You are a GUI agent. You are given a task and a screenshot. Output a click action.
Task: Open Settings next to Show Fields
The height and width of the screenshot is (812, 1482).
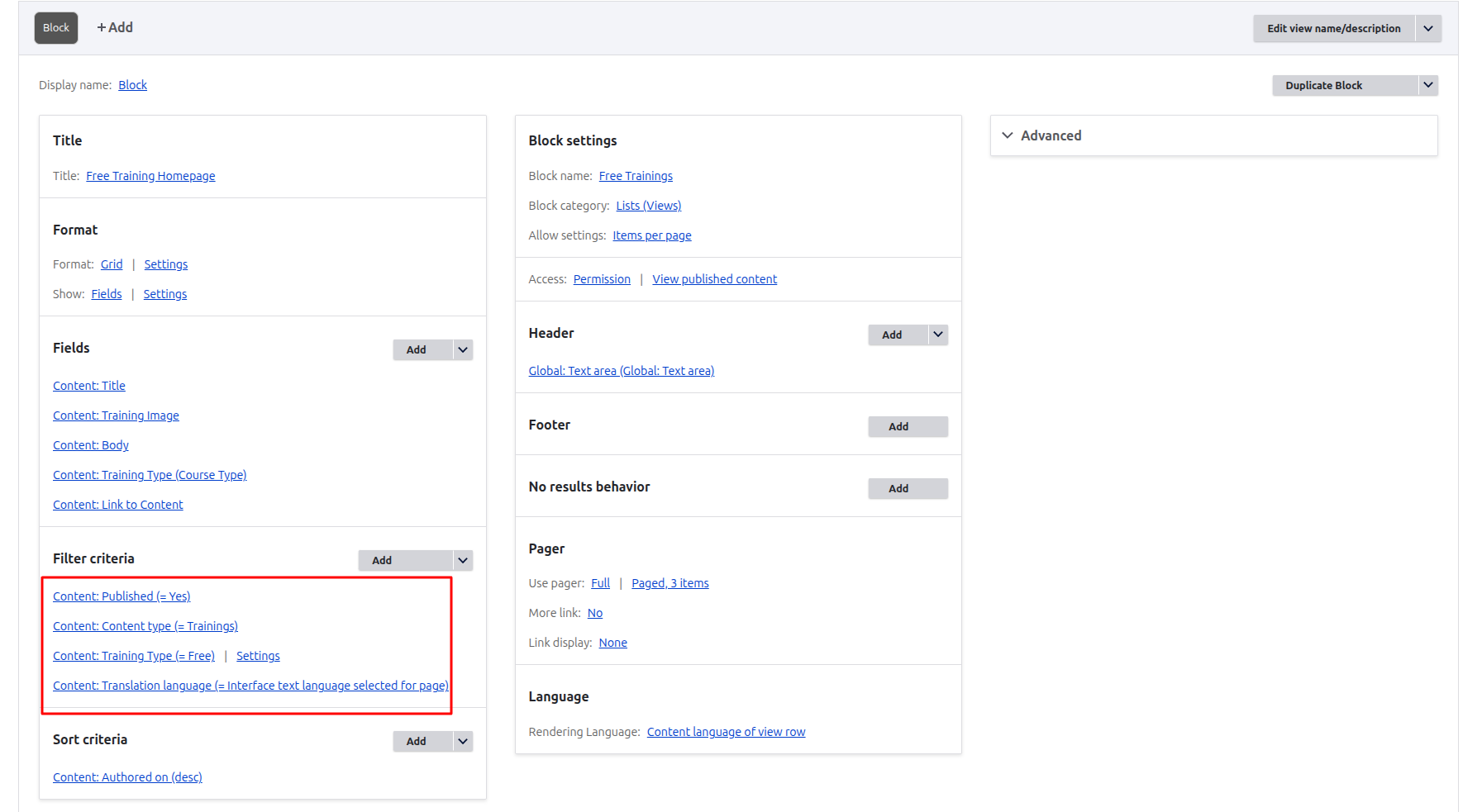pyautogui.click(x=165, y=294)
